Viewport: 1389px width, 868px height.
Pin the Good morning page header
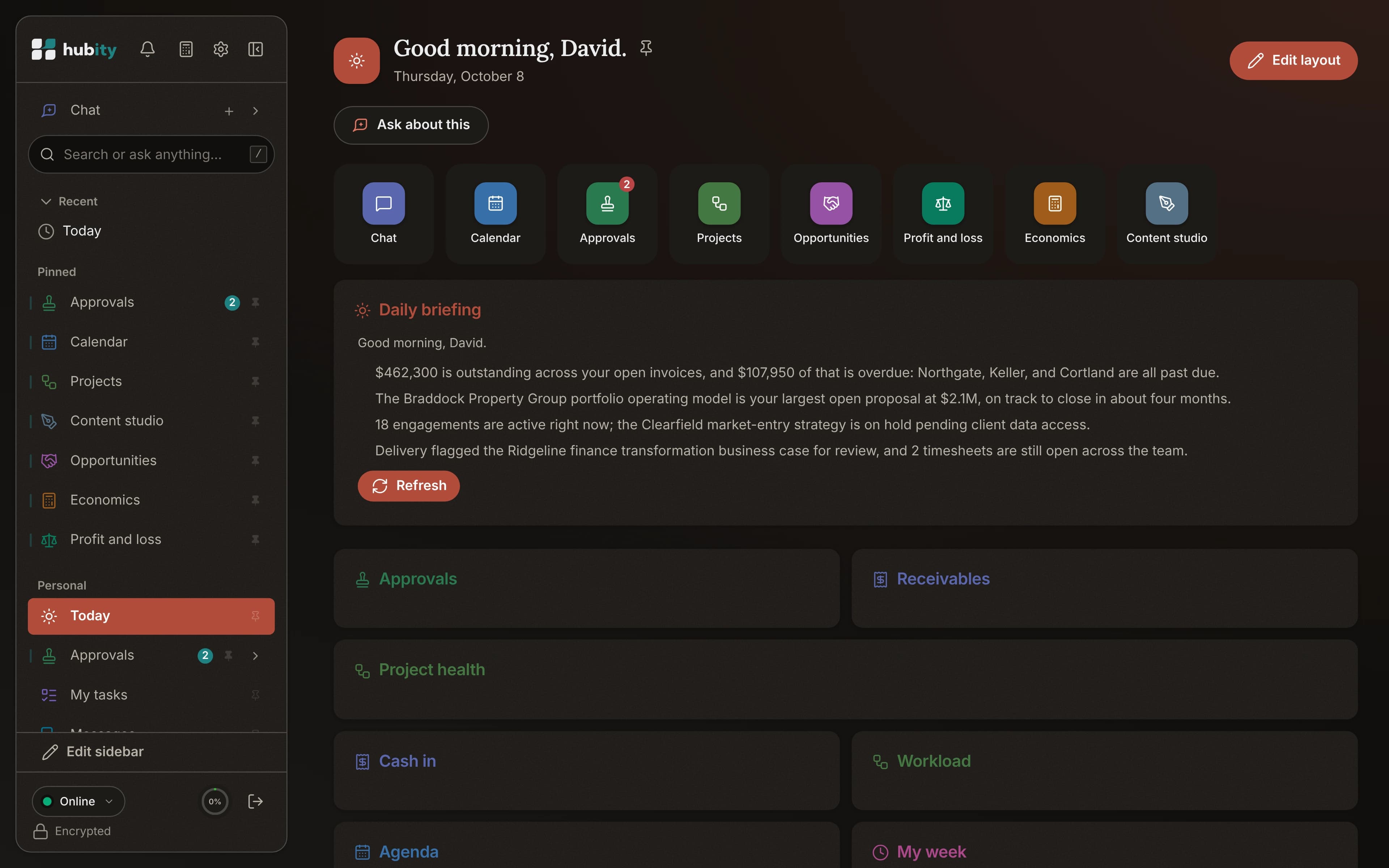pos(646,48)
